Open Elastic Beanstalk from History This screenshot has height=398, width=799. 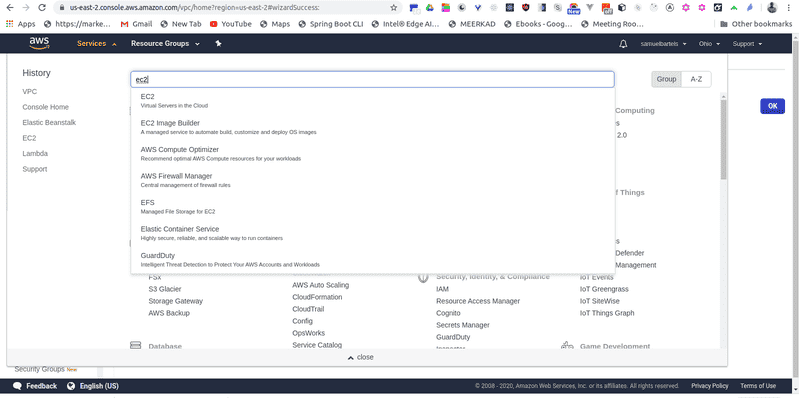click(x=49, y=122)
